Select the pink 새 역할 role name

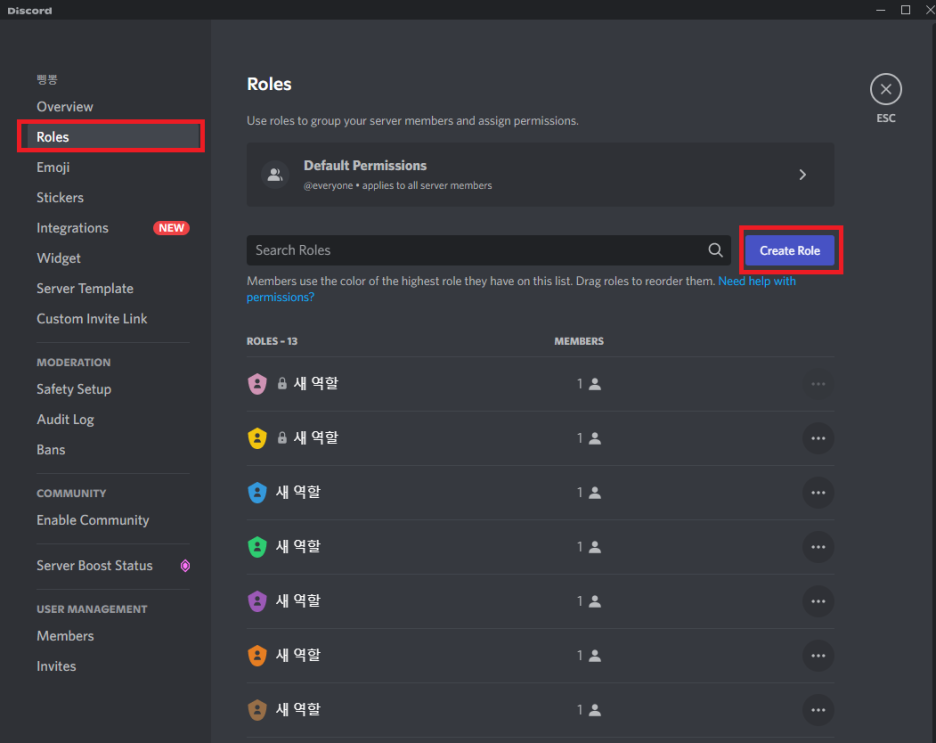pos(316,384)
